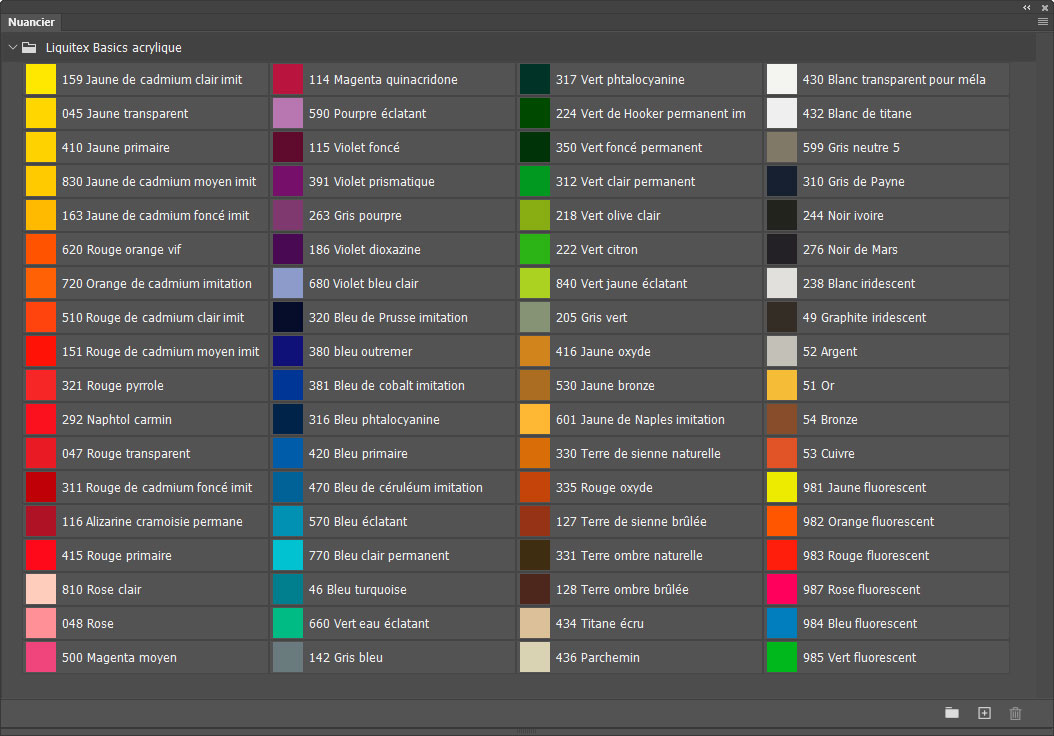Open the Nuancier panel menu icon
The image size is (1054, 736).
pos(1042,21)
